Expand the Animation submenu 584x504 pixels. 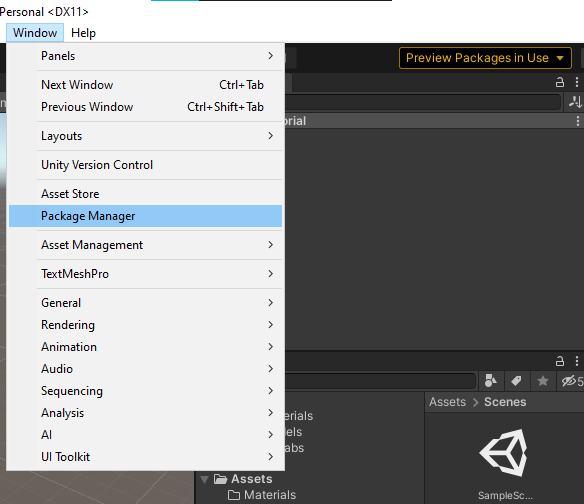coord(145,347)
